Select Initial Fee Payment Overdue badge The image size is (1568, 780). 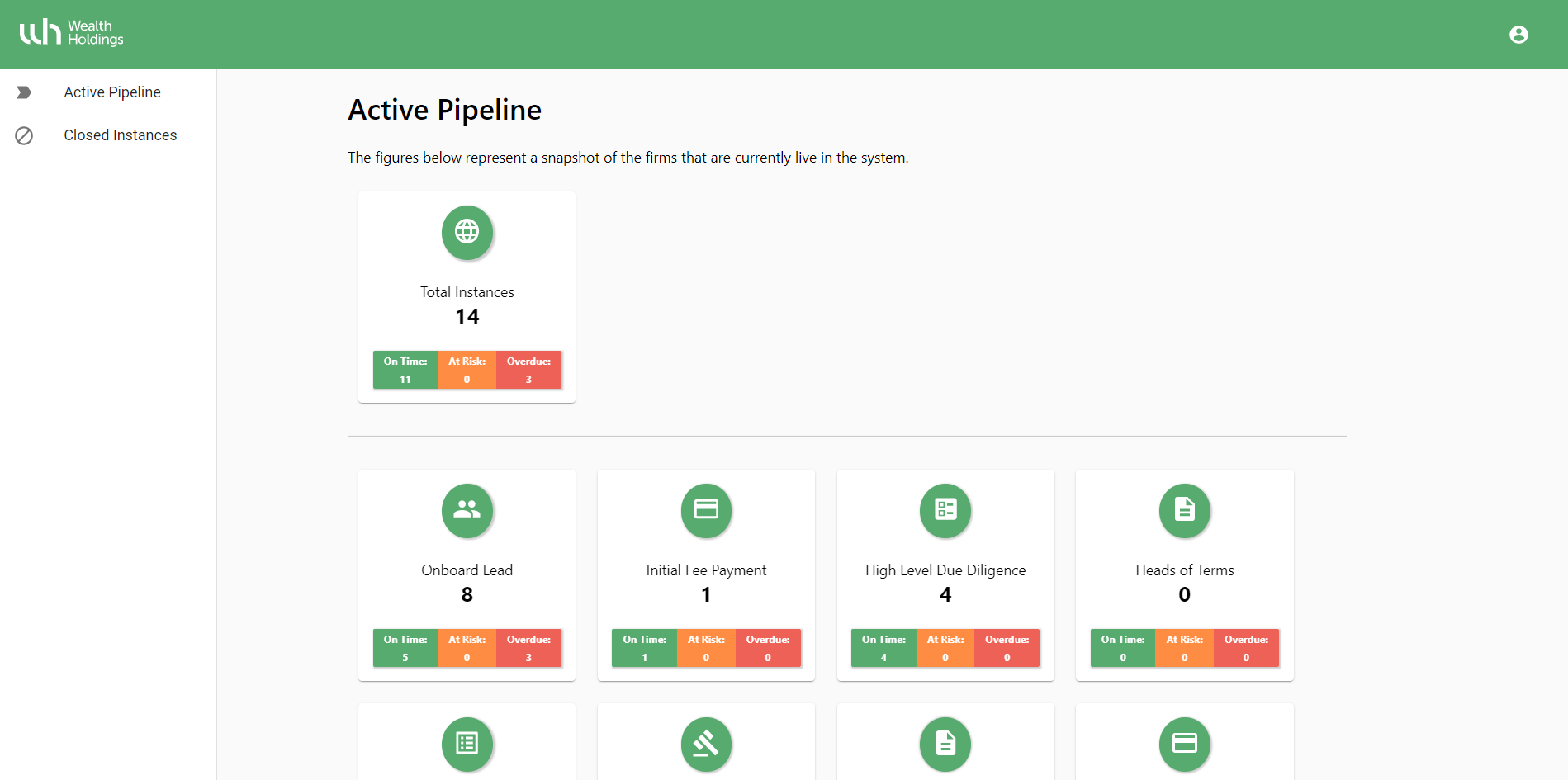click(x=768, y=648)
